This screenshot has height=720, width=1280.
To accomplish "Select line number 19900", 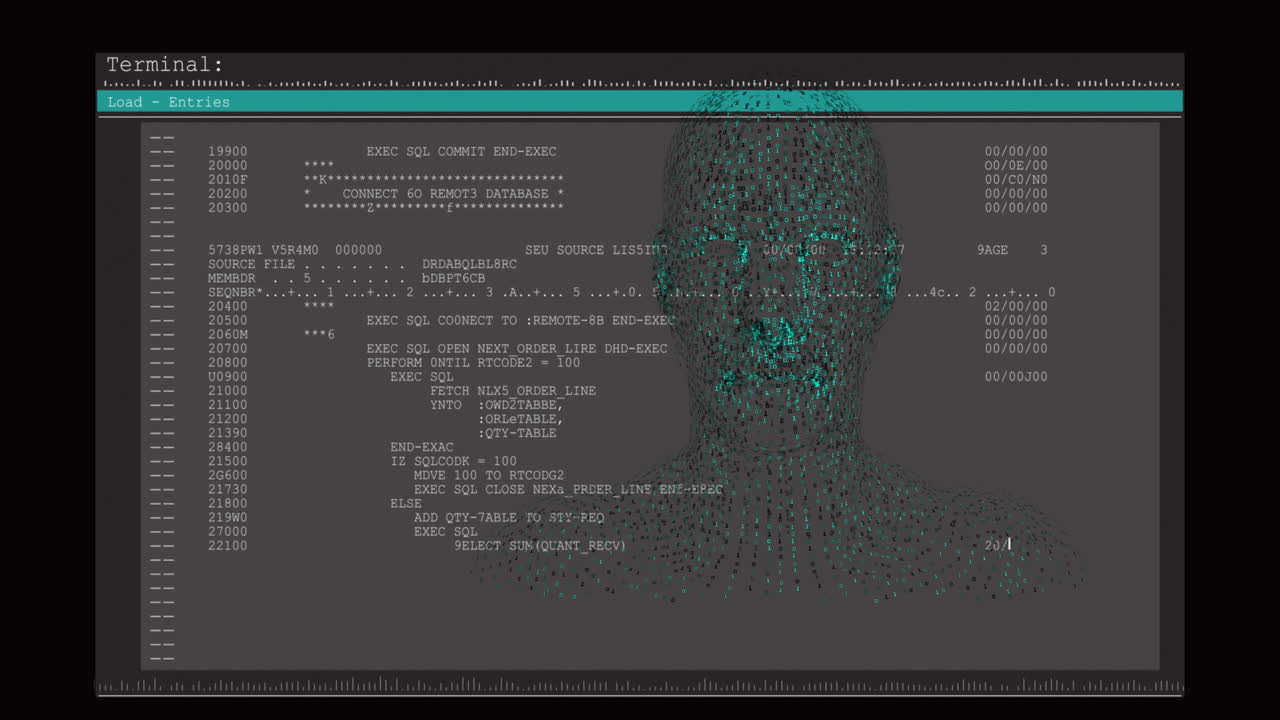I will 228,152.
